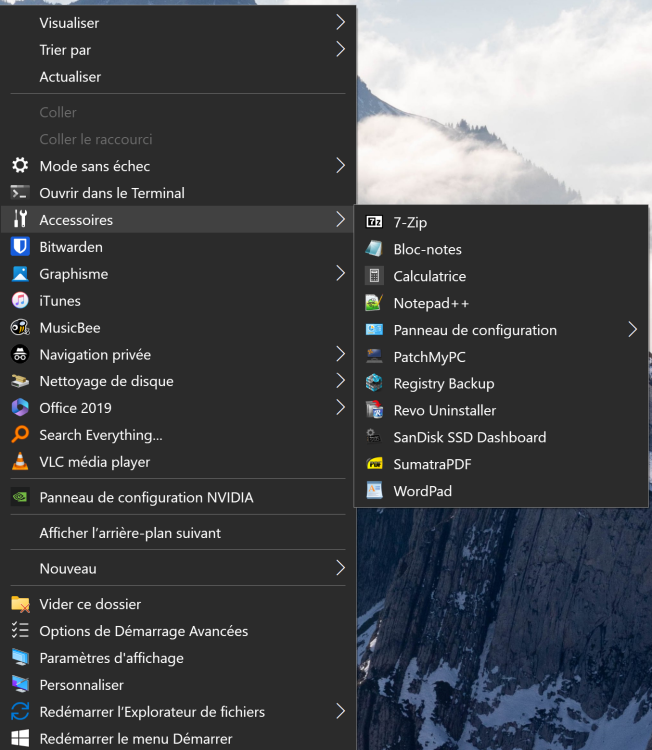This screenshot has height=750, width=652.
Task: Launch Revo Uninstaller from the submenu
Action: tap(501, 410)
